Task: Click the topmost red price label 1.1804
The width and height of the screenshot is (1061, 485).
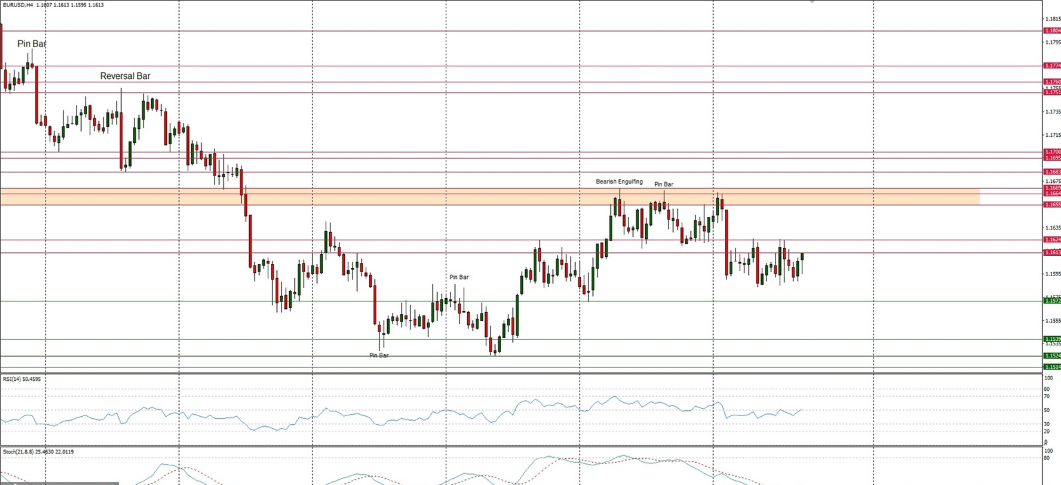Action: coord(1051,31)
